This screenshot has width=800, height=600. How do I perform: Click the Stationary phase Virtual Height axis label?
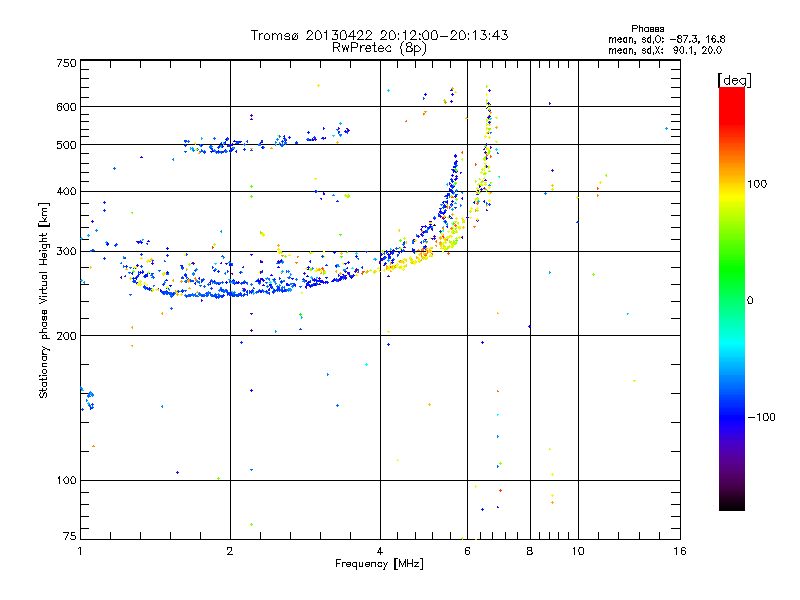point(44,300)
